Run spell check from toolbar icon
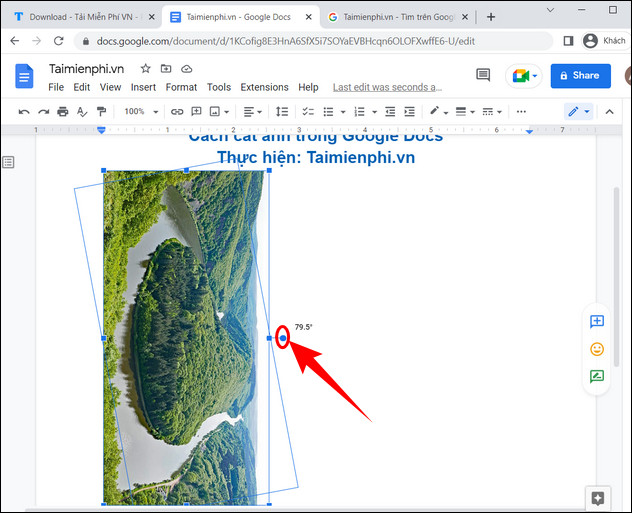 (x=82, y=112)
